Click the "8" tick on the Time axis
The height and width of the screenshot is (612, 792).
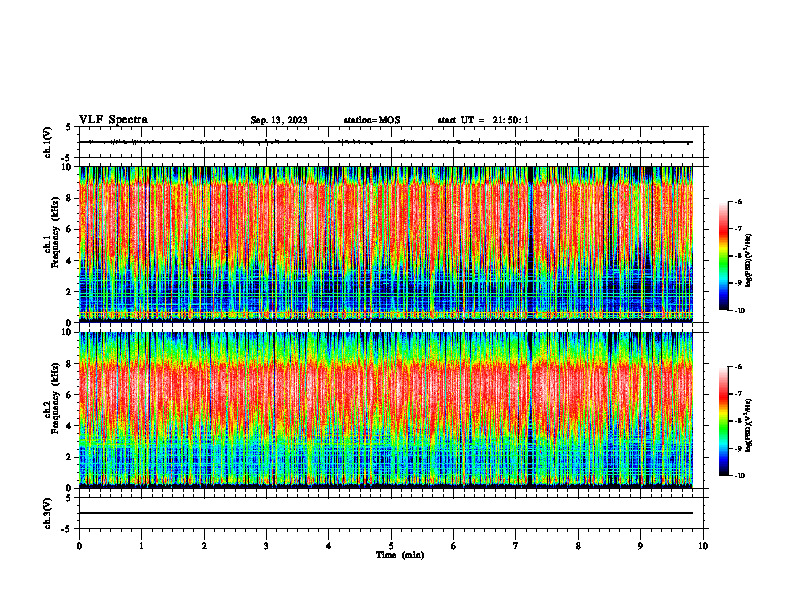point(578,546)
